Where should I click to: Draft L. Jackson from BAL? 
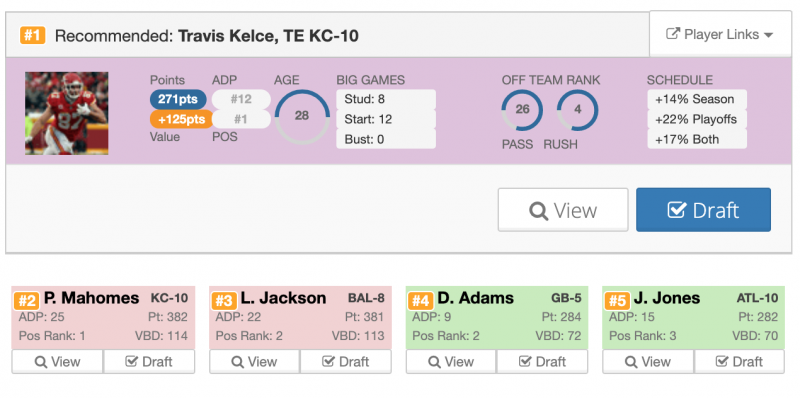345,362
